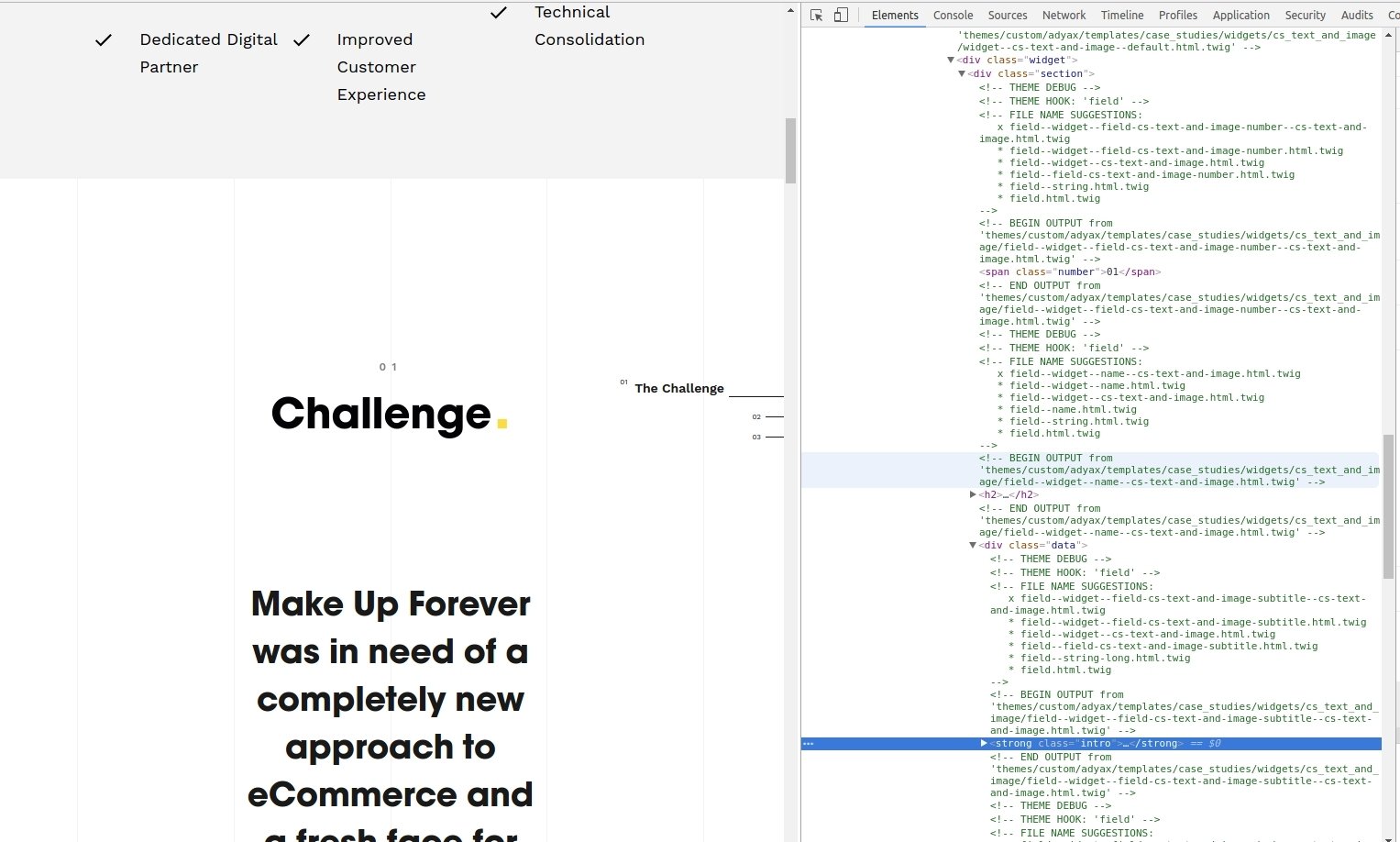
Task: Select the highlighted BEGIN OUTPUT name comment
Action: click(1178, 470)
